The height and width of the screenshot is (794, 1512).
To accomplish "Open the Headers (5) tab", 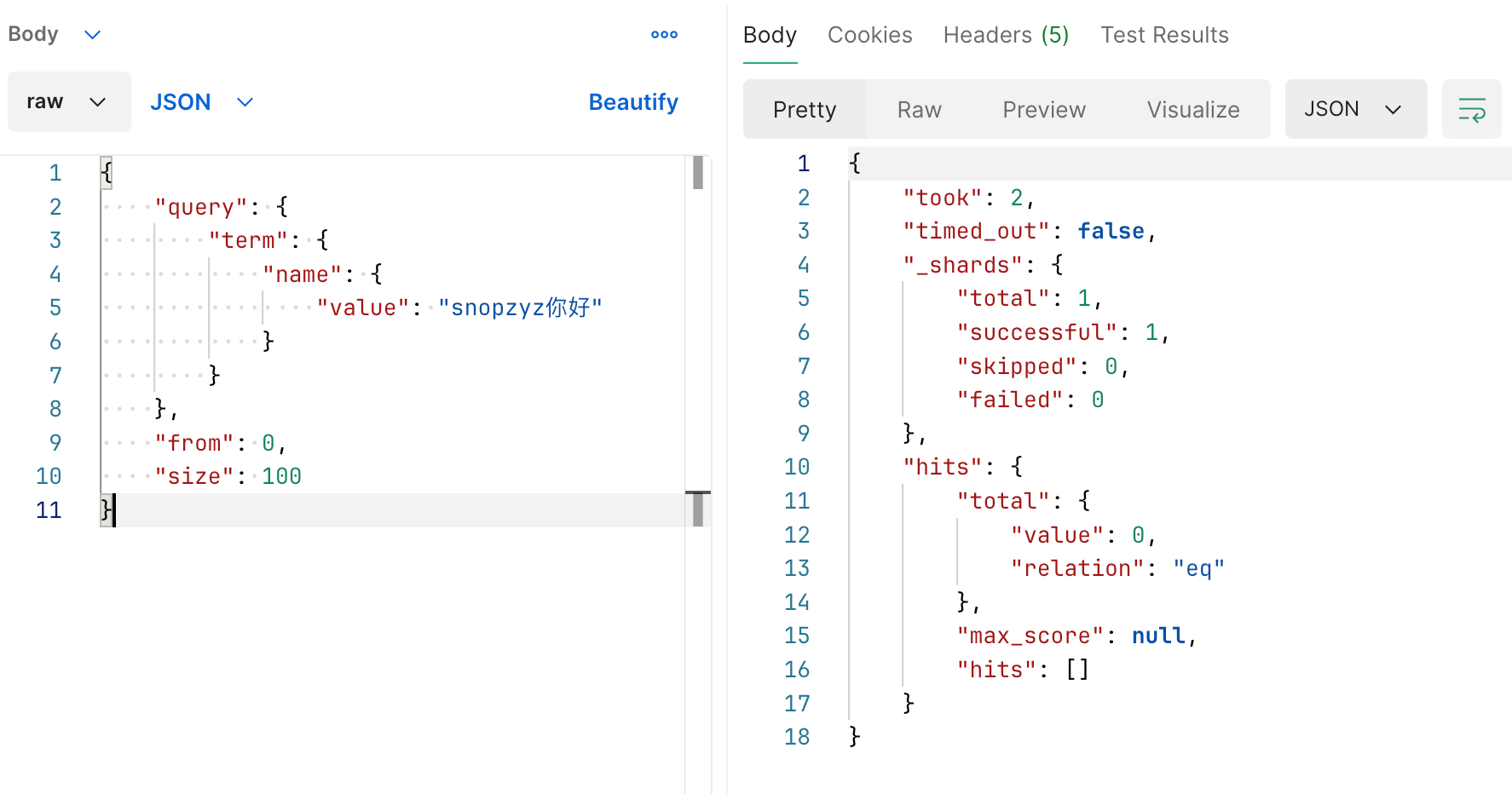I will point(1006,35).
